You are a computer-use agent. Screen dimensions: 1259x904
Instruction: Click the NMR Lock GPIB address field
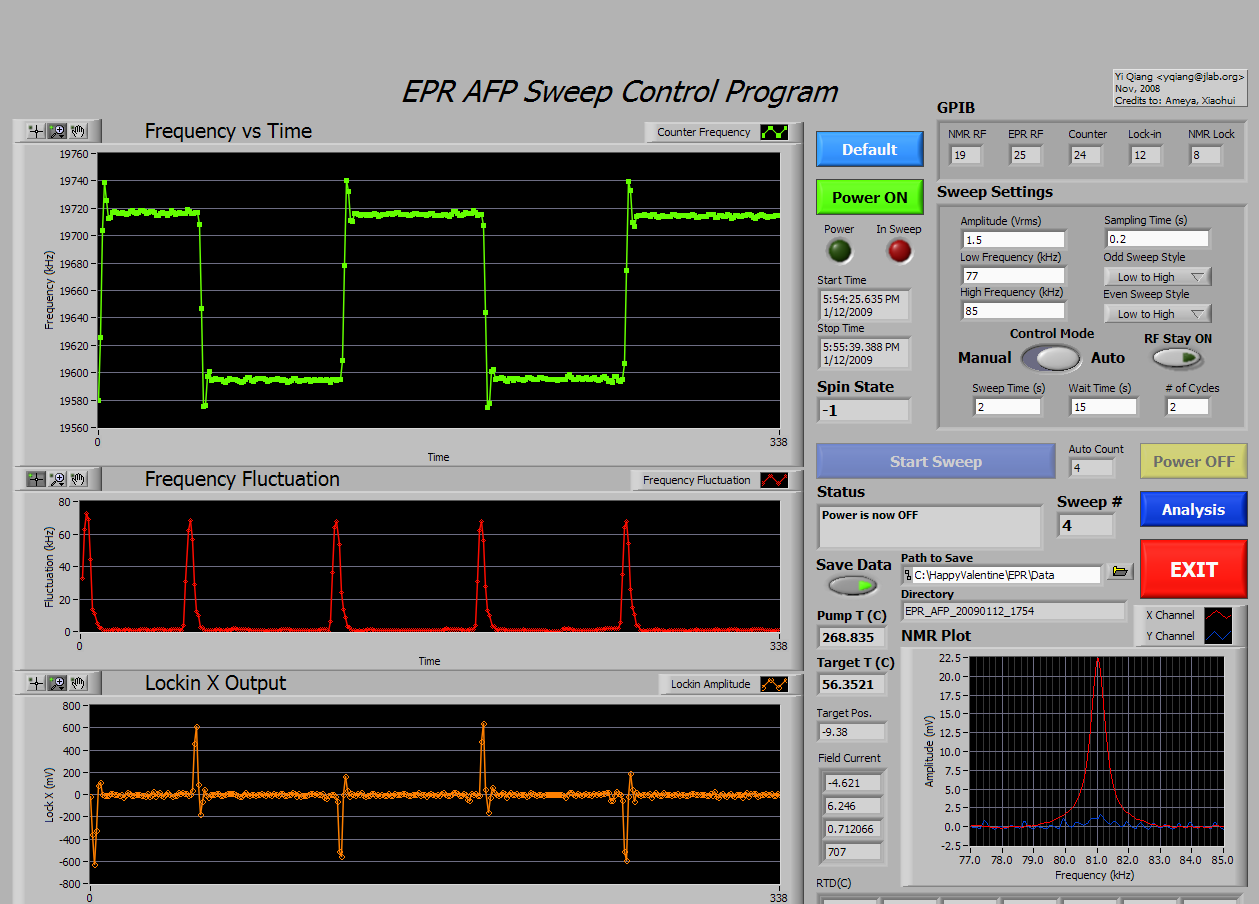click(x=1205, y=155)
